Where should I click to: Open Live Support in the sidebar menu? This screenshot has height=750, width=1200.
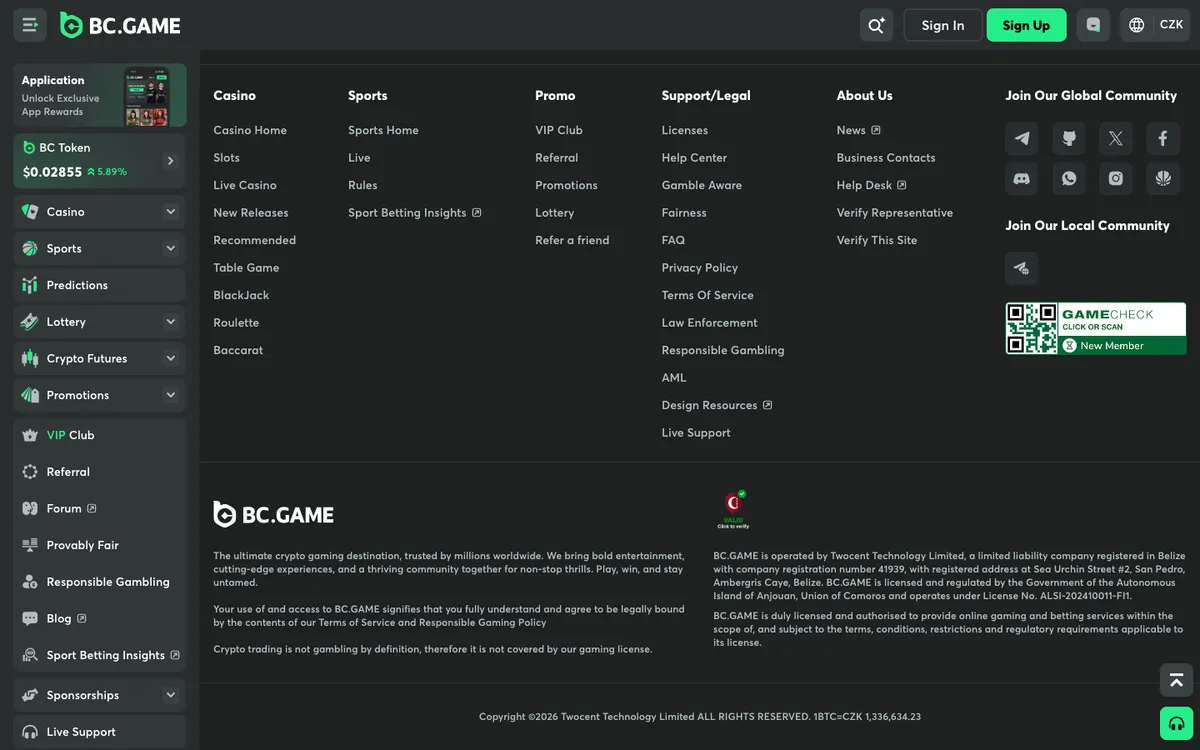(x=100, y=732)
